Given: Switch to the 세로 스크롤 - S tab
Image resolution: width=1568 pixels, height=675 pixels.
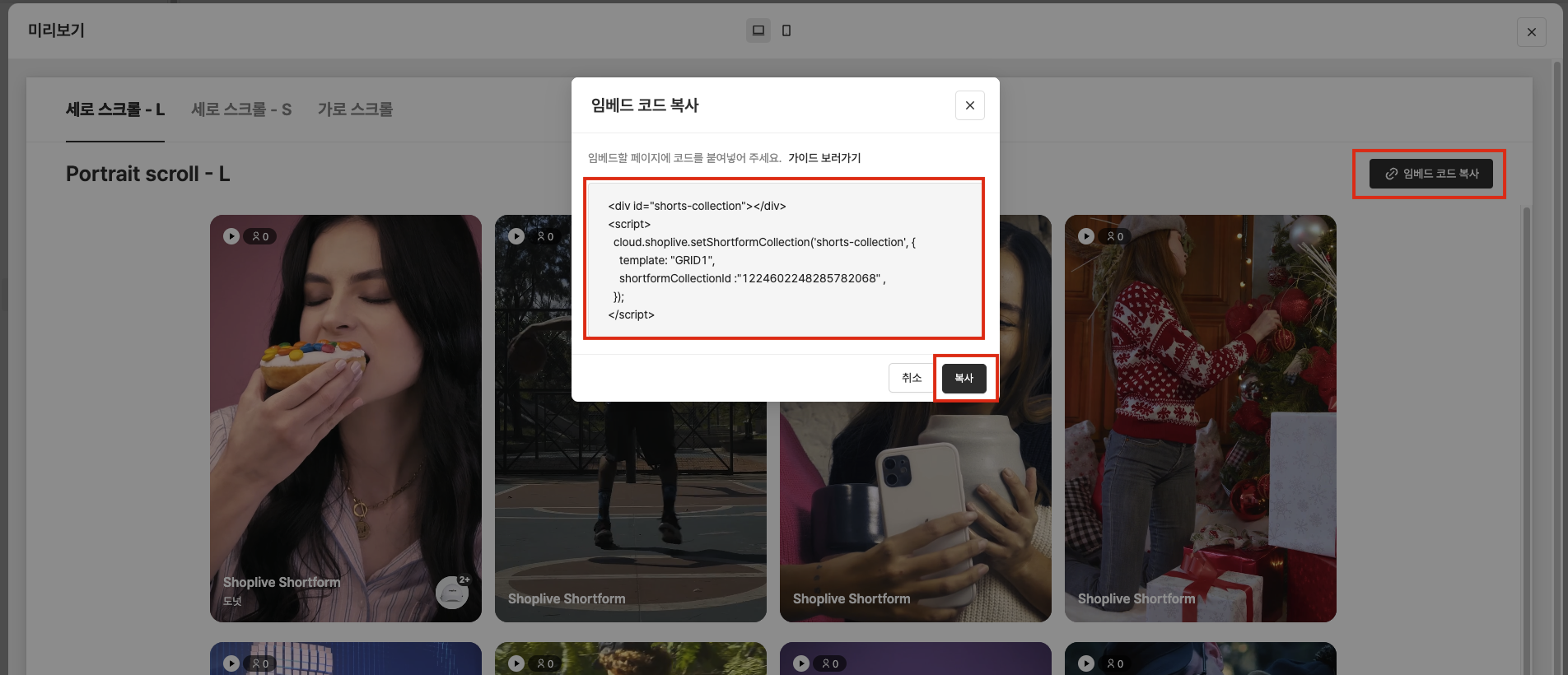Looking at the screenshot, I should point(241,109).
